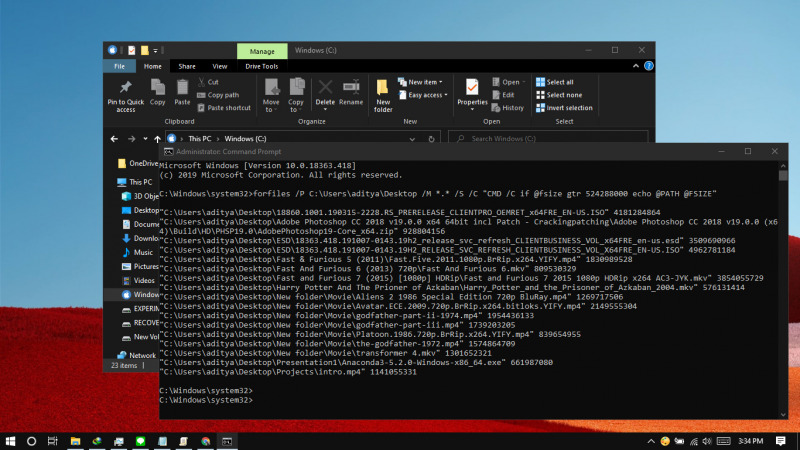Click the Command Prompt scrollbar thumb
The image size is (800, 450).
point(783,174)
